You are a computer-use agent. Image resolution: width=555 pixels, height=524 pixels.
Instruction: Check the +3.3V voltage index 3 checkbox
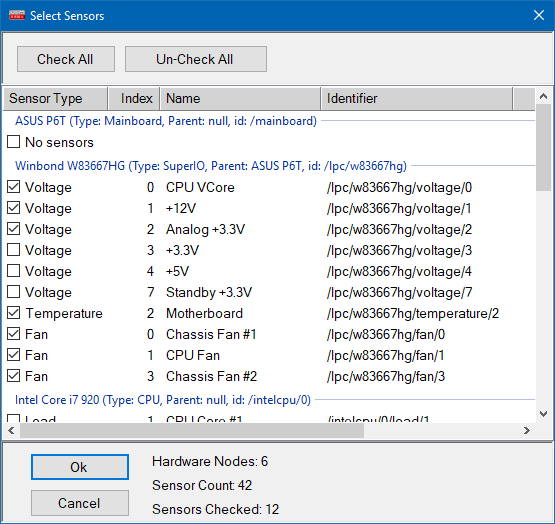[13, 250]
